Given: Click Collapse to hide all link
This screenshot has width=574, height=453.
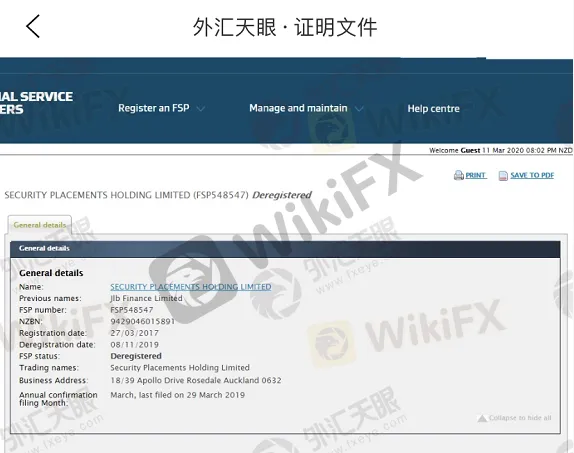Looking at the screenshot, I should 520,418.
